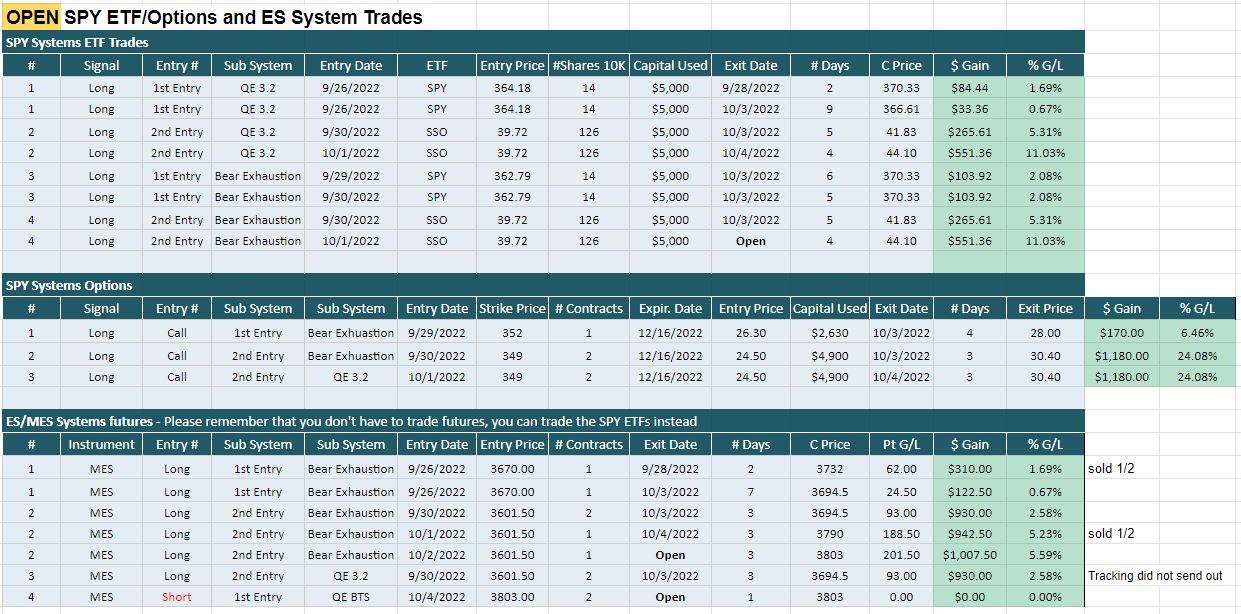Click the '28.00' exit price cell

click(x=1045, y=333)
